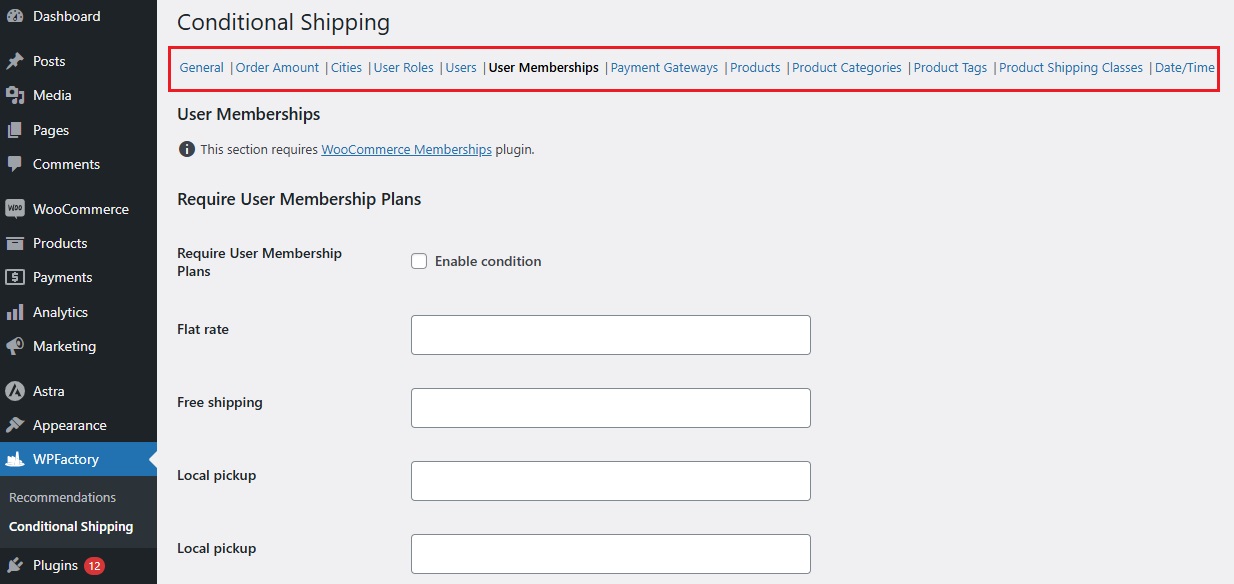Click the Media library icon
The height and width of the screenshot is (584, 1234).
tap(15, 95)
